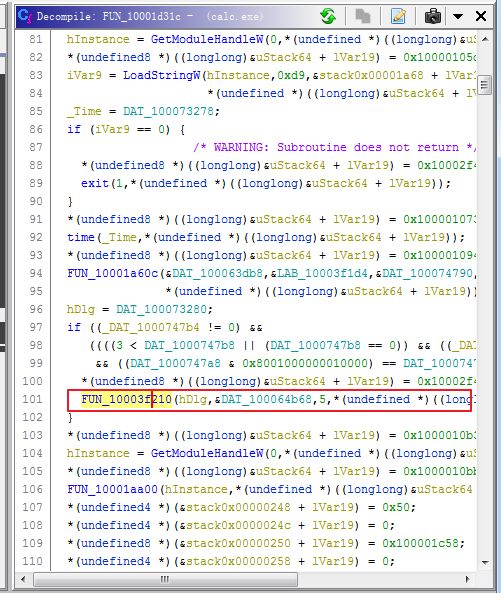The image size is (501, 593).
Task: Click &DAT_100064b68 argument on line 101
Action: pyautogui.click(x=263, y=399)
